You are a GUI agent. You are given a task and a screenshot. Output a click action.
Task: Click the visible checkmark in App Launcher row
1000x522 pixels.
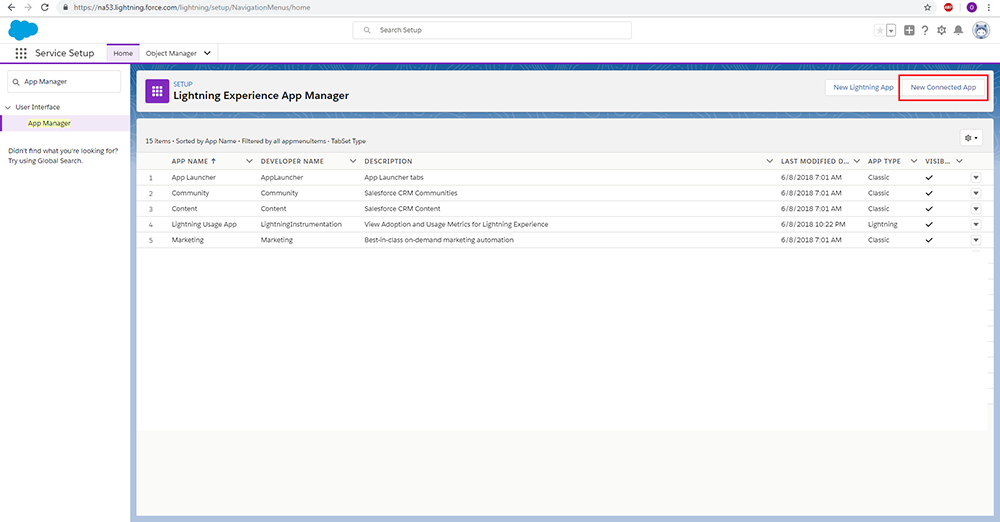[929, 177]
